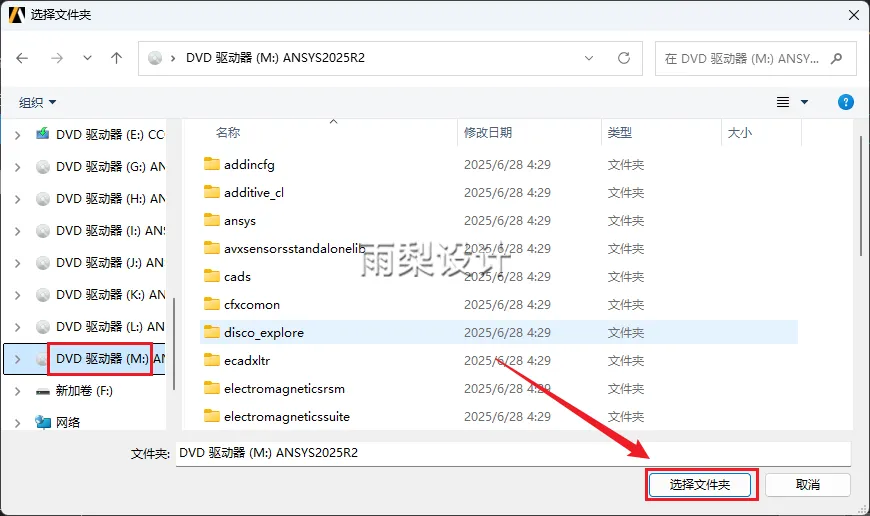
Task: Click the cads folder icon
Action: [211, 276]
